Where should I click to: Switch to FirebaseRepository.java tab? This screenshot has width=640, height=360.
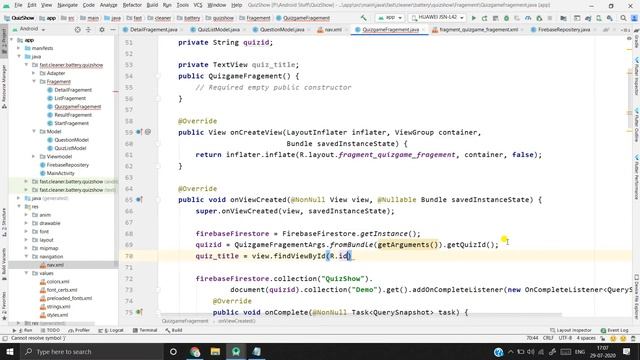(564, 30)
